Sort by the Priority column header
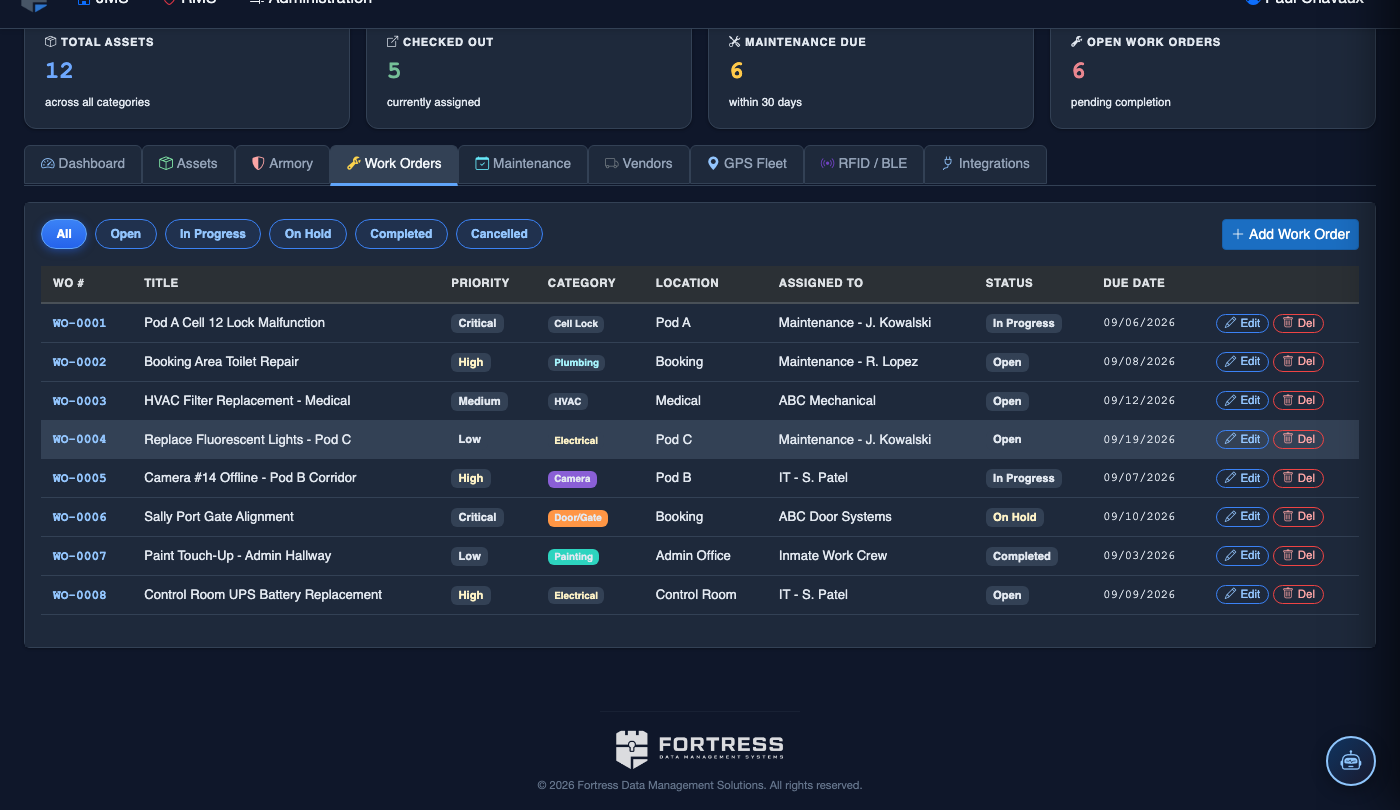Viewport: 1400px width, 810px height. coord(480,283)
